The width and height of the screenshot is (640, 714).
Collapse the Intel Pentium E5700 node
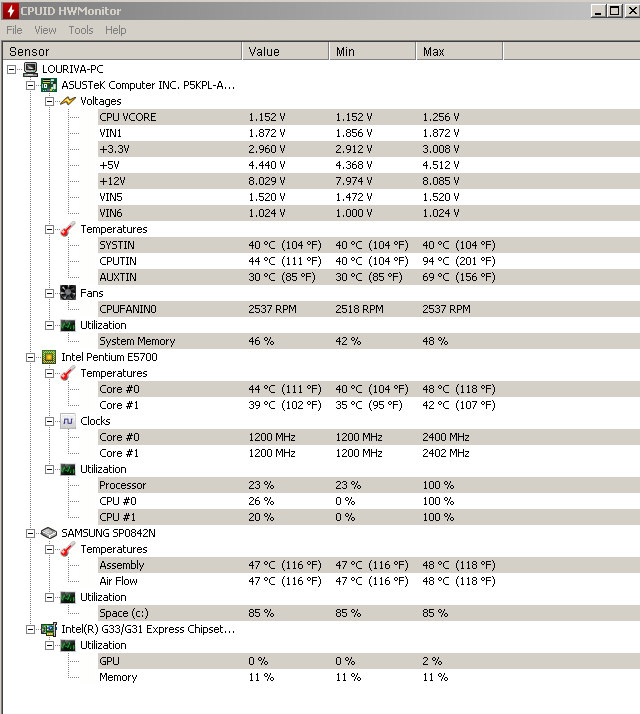tap(31, 357)
